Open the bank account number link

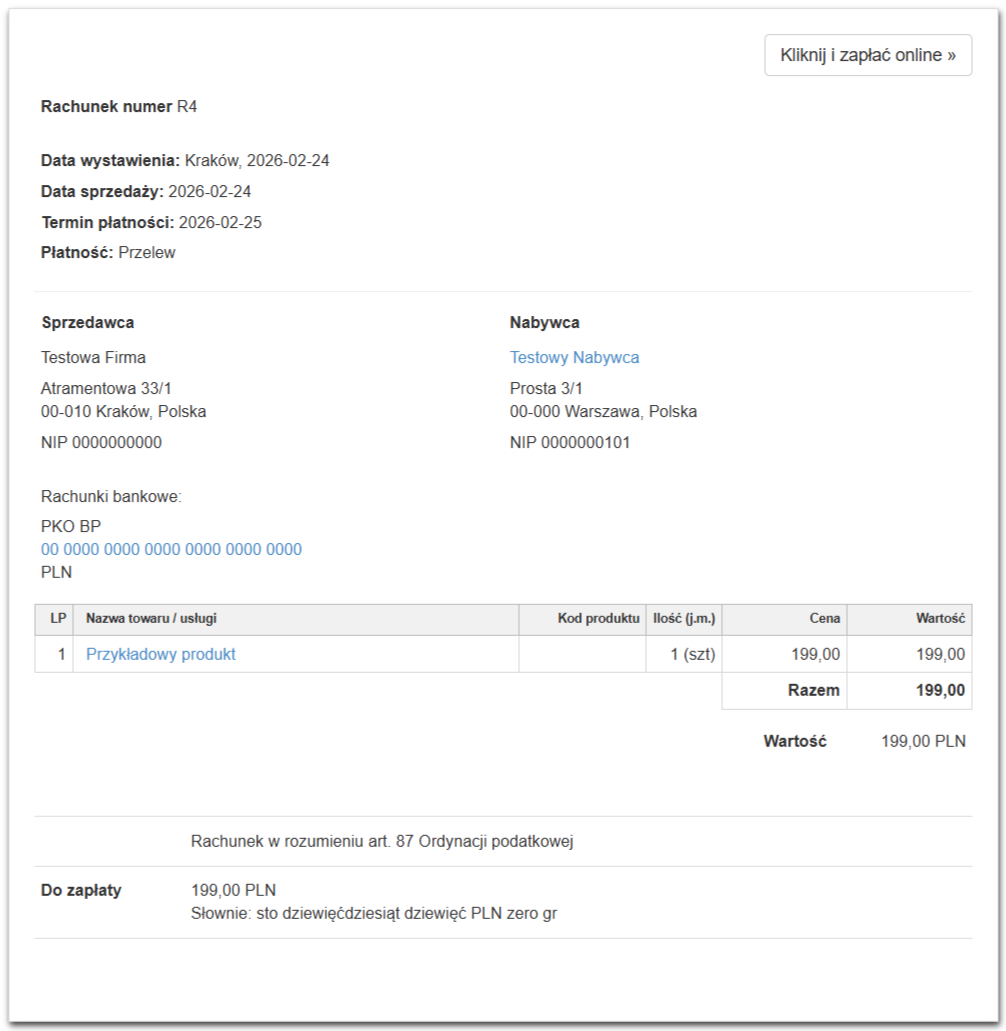point(171,549)
